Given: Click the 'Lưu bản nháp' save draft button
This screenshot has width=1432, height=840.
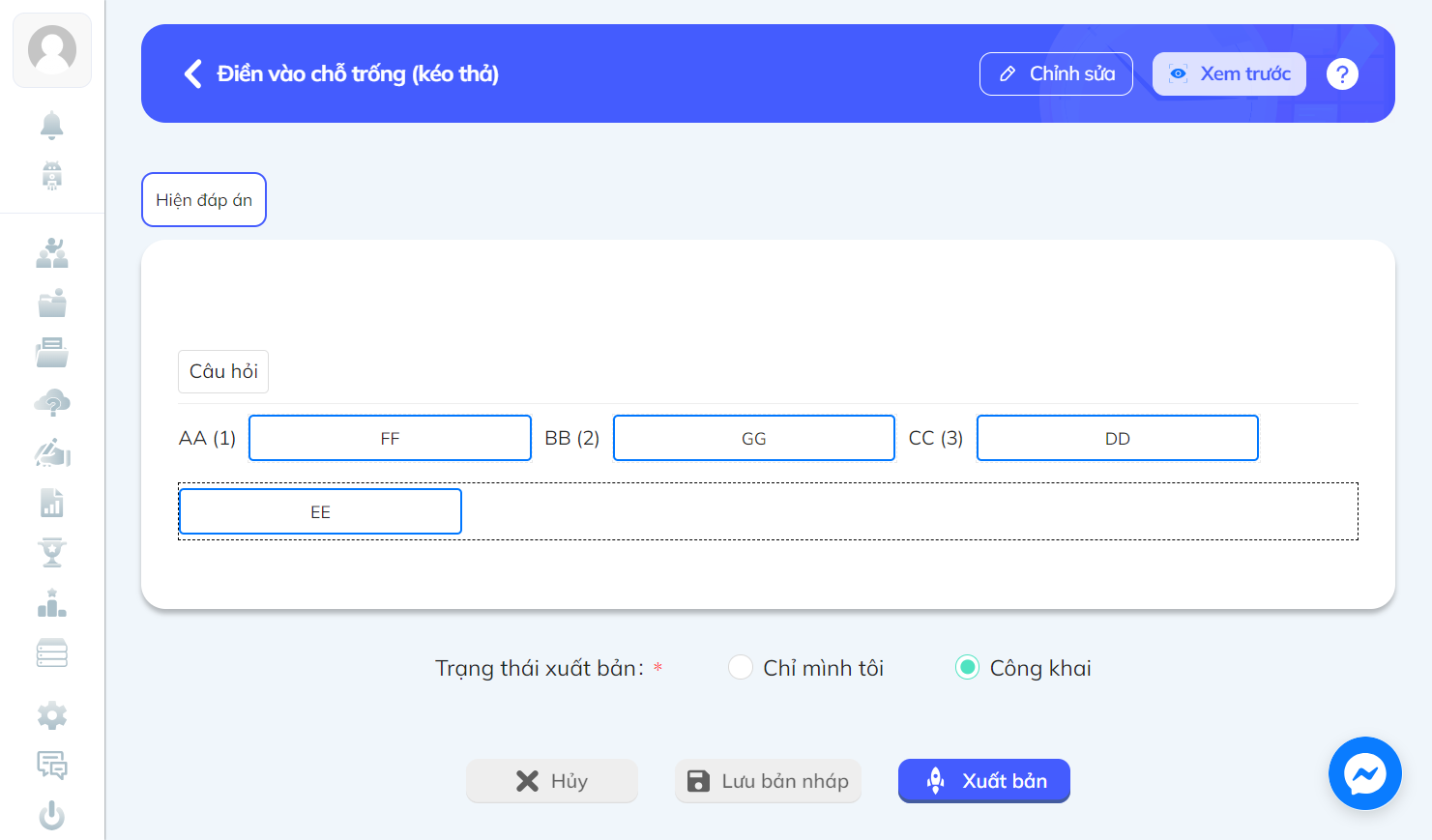Looking at the screenshot, I should click(x=768, y=781).
